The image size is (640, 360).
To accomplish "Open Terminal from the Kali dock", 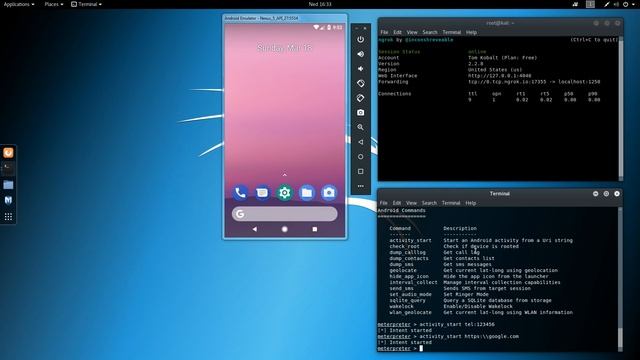I will [8, 168].
